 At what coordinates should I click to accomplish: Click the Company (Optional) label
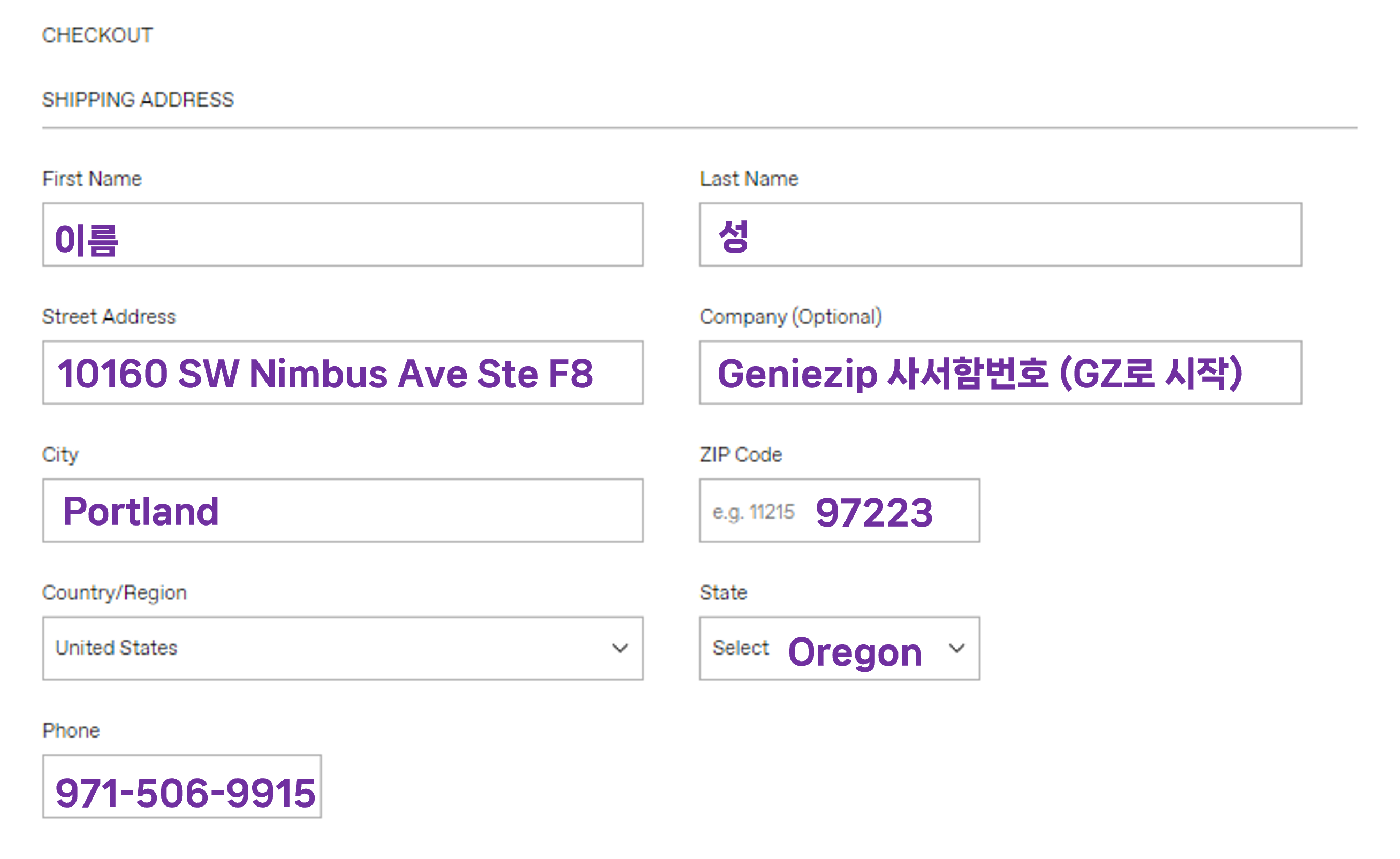pos(790,316)
